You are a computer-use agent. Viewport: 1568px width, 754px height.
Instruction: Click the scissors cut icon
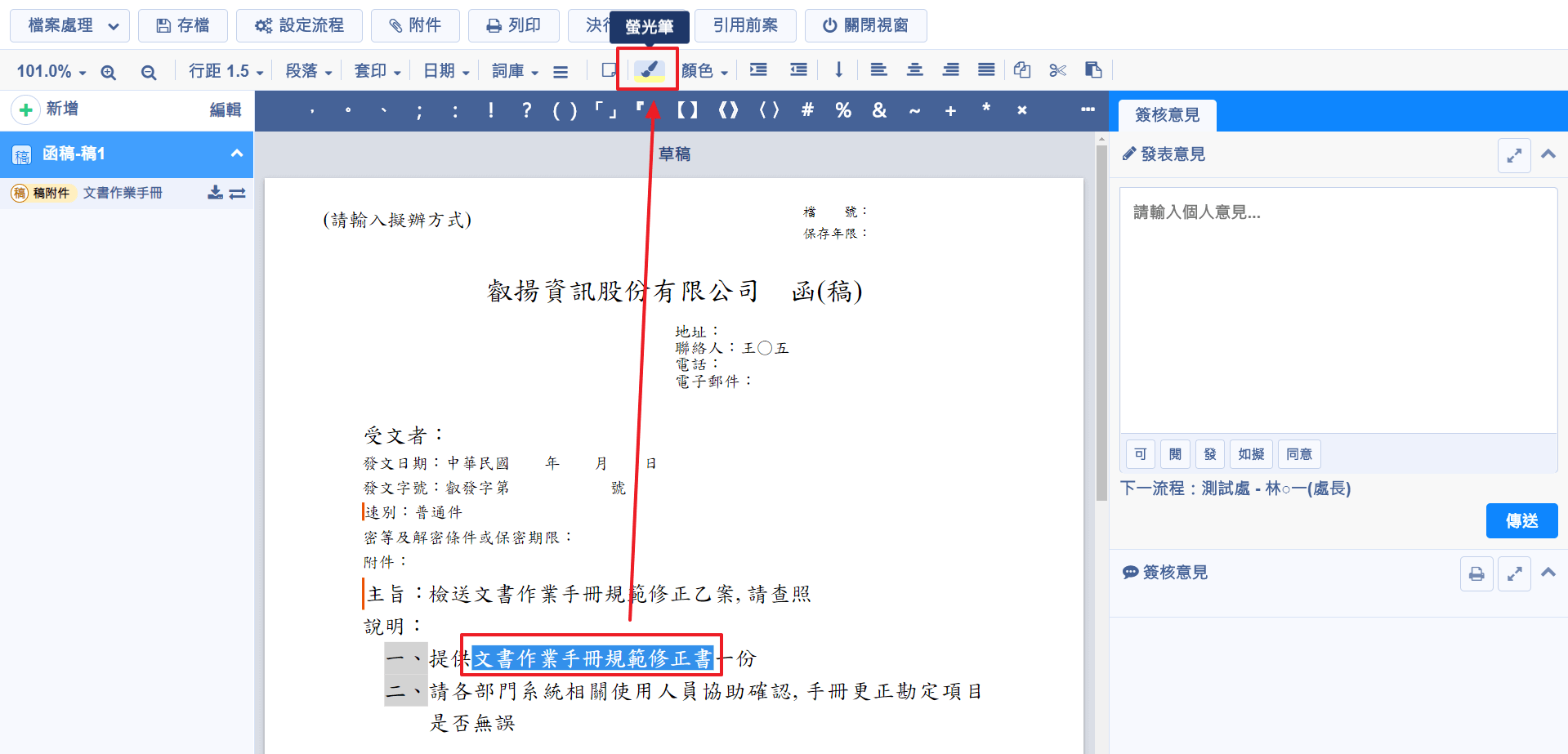point(1057,70)
